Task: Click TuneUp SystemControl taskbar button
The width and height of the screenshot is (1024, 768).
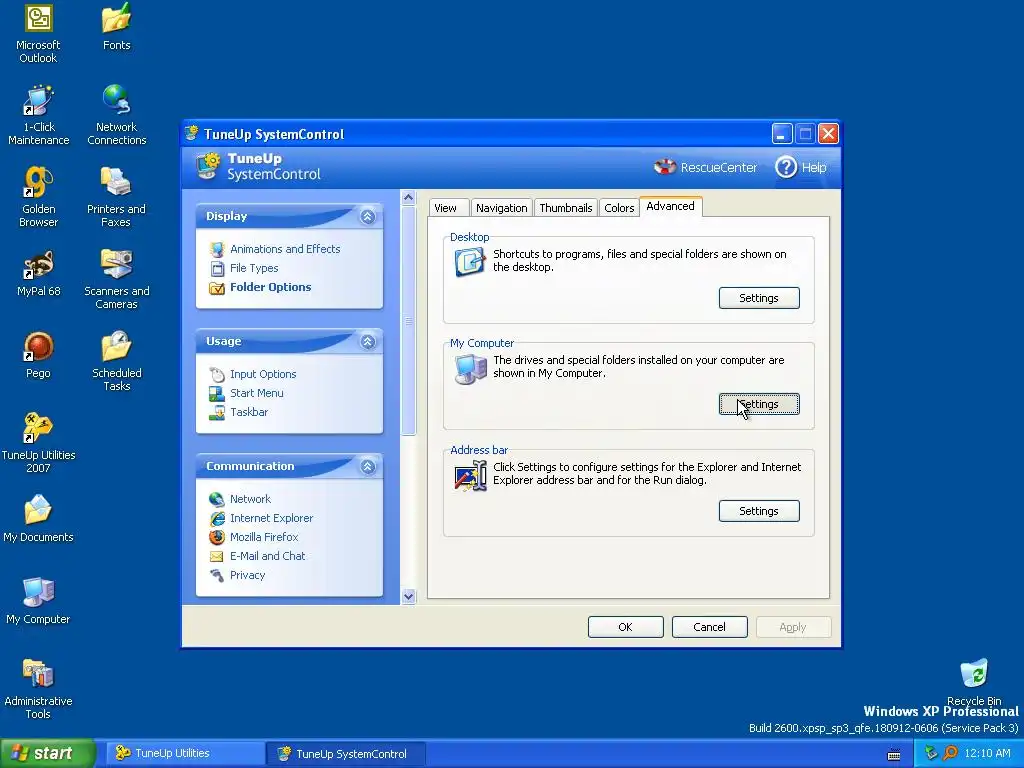Action: click(346, 754)
